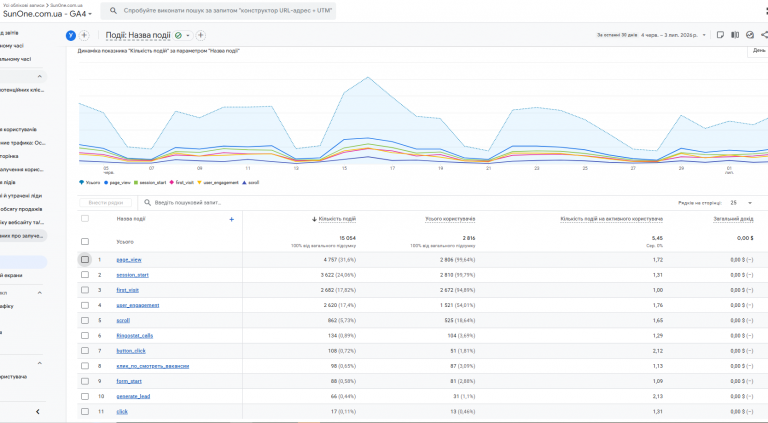Sort by the events count column header
The width and height of the screenshot is (768, 423).
click(334, 219)
